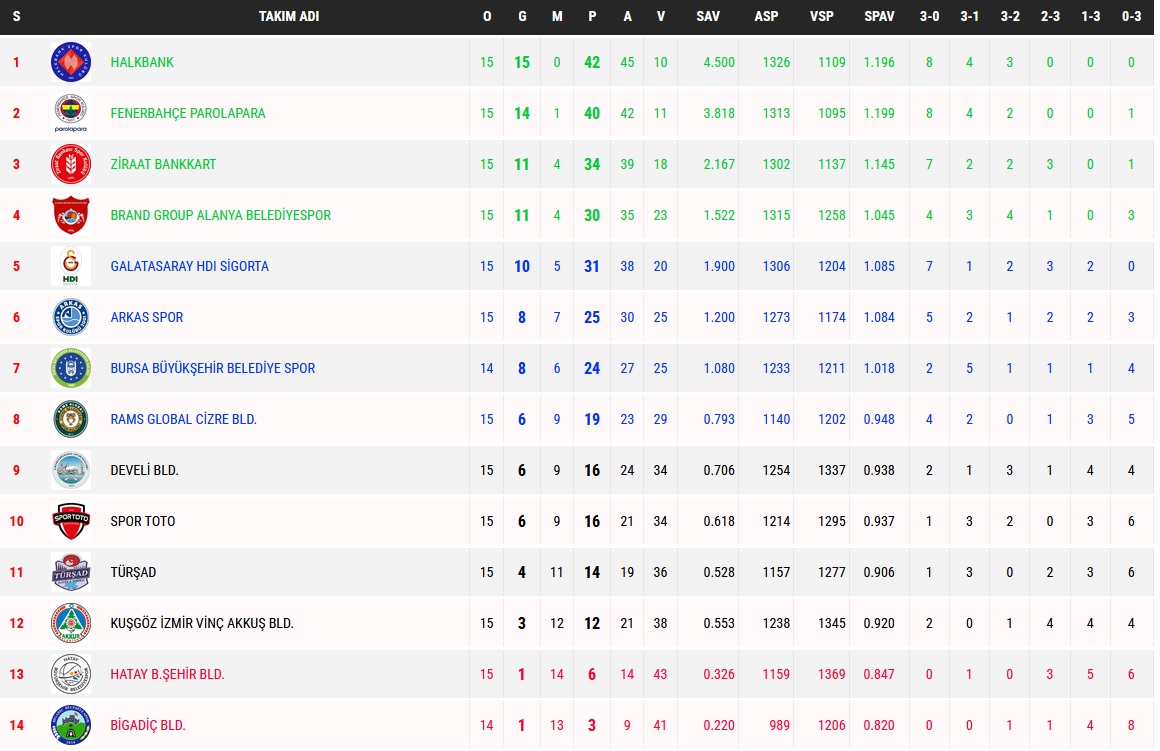Click the TAKIM ADI column header
1160x751 pixels.
[x=289, y=17]
